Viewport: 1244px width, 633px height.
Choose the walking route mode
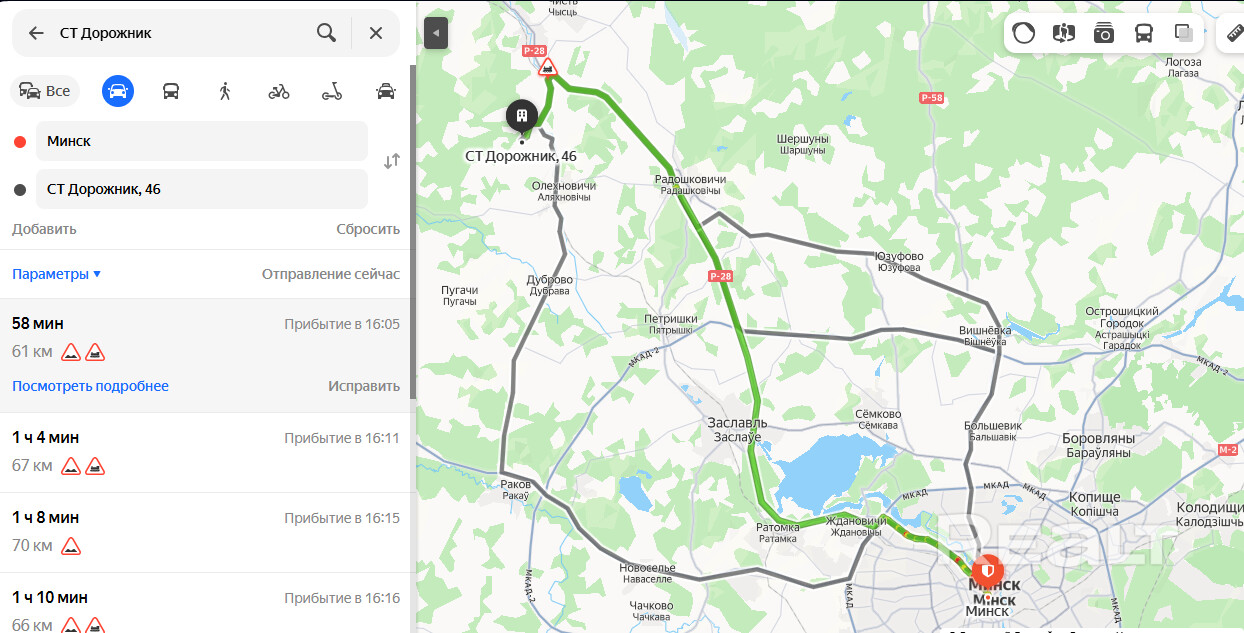pos(225,91)
